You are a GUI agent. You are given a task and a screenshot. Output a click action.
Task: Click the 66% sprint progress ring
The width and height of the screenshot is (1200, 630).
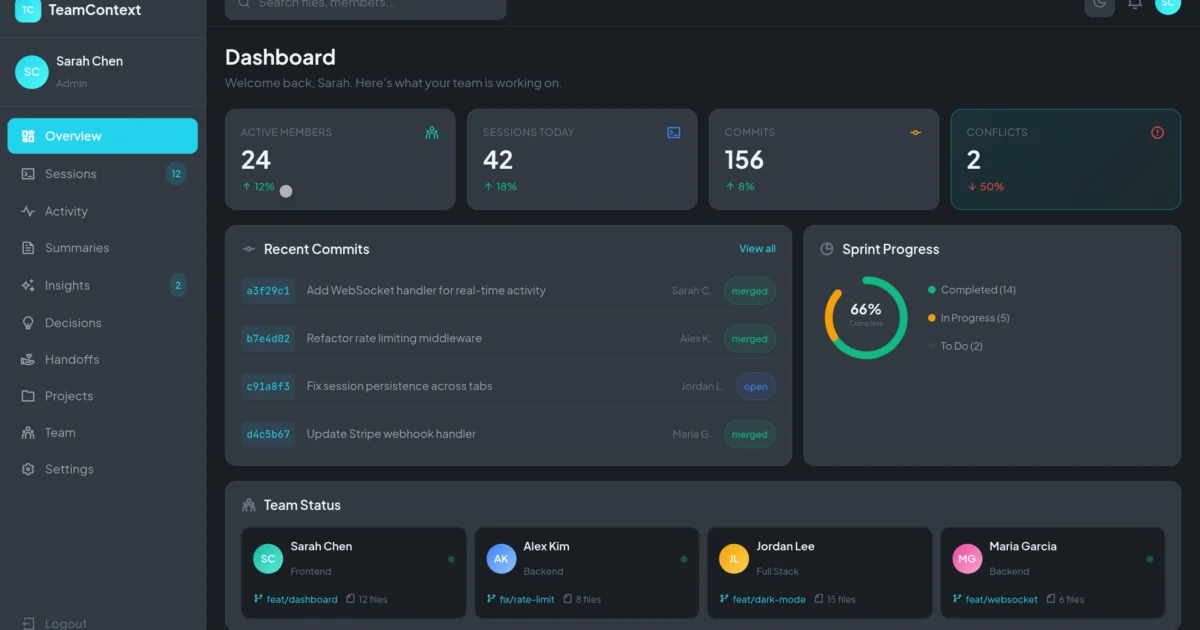tap(865, 317)
